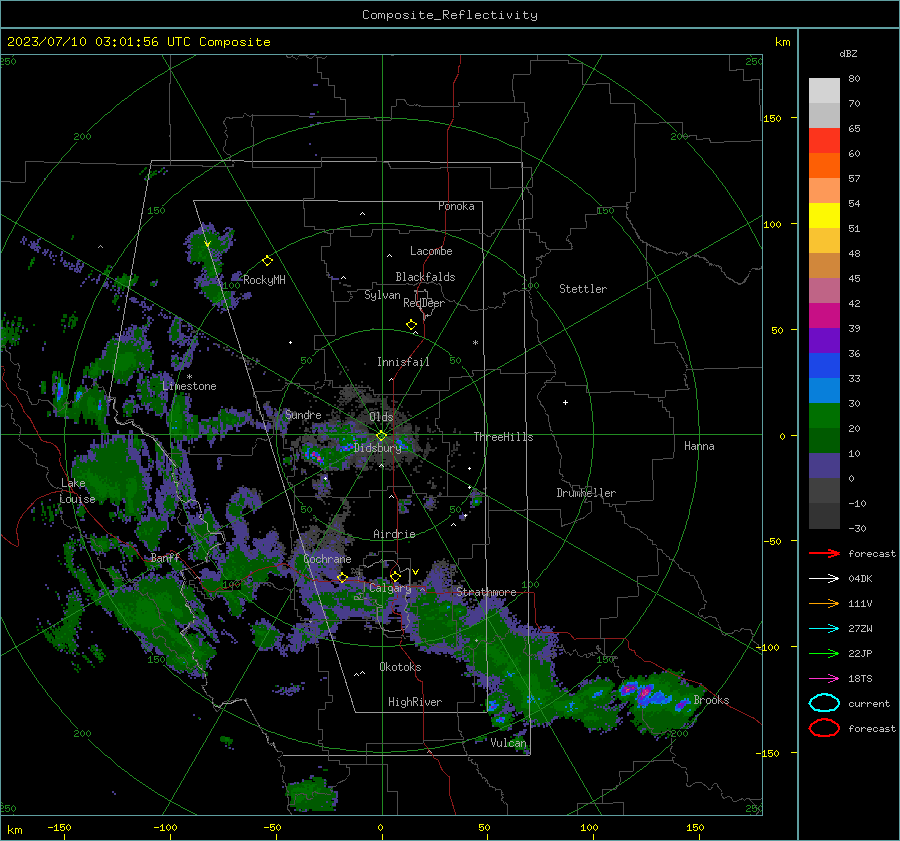Click the Didsbury city label
This screenshot has width=900, height=841.
[377, 448]
